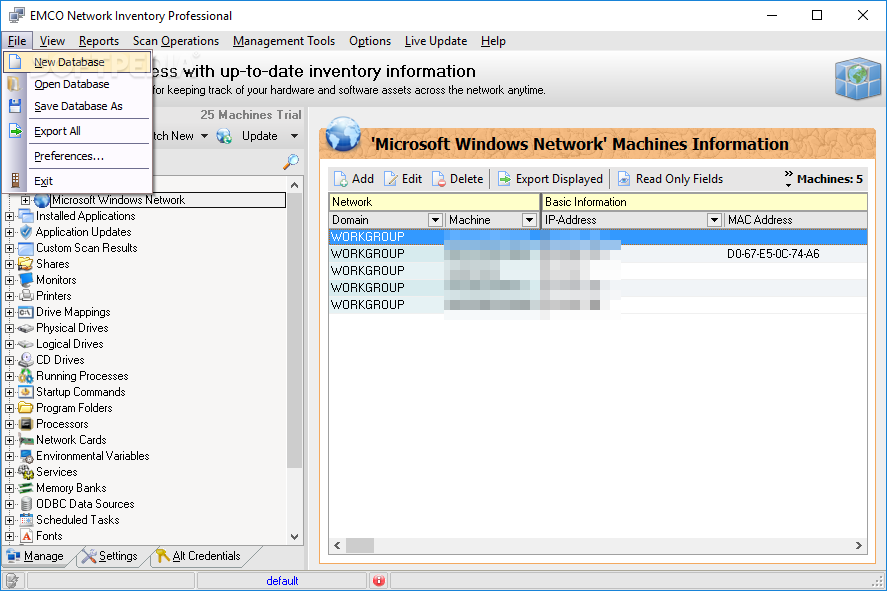
Task: Switch to the Settings tab
Action: [x=110, y=556]
